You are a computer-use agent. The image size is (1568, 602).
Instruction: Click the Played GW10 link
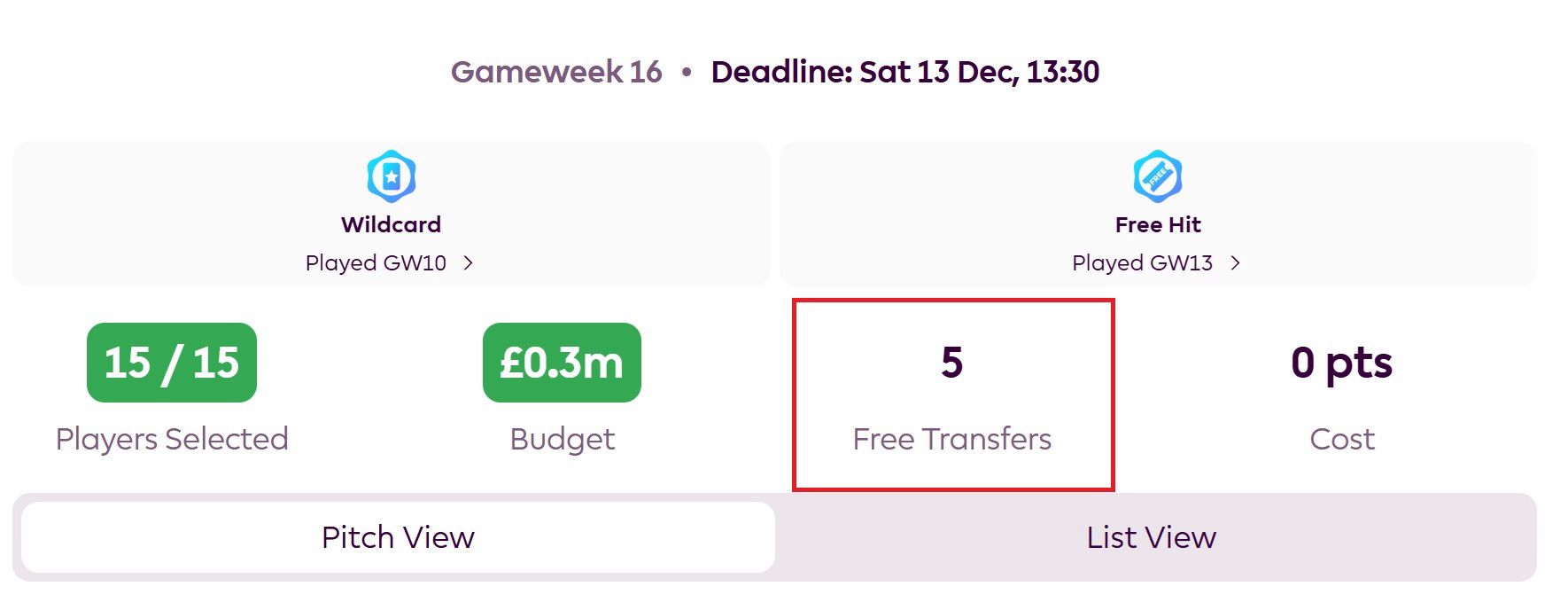click(376, 263)
